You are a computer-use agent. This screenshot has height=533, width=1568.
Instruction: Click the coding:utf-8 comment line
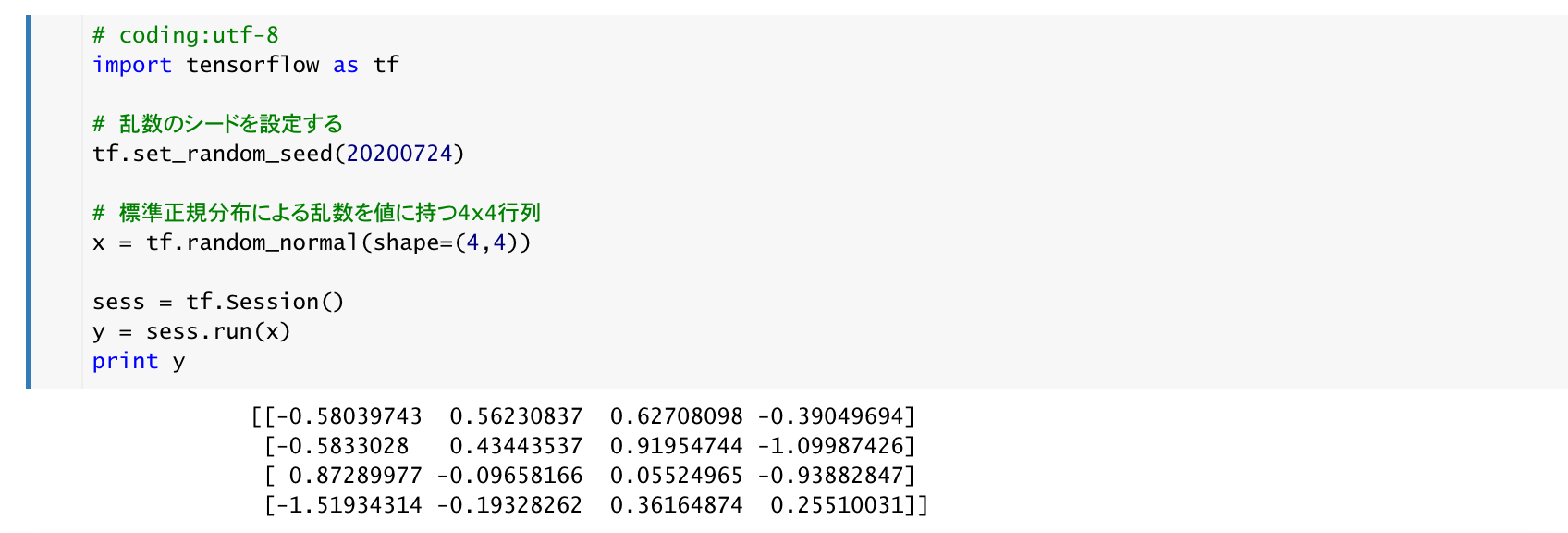pyautogui.click(x=185, y=35)
